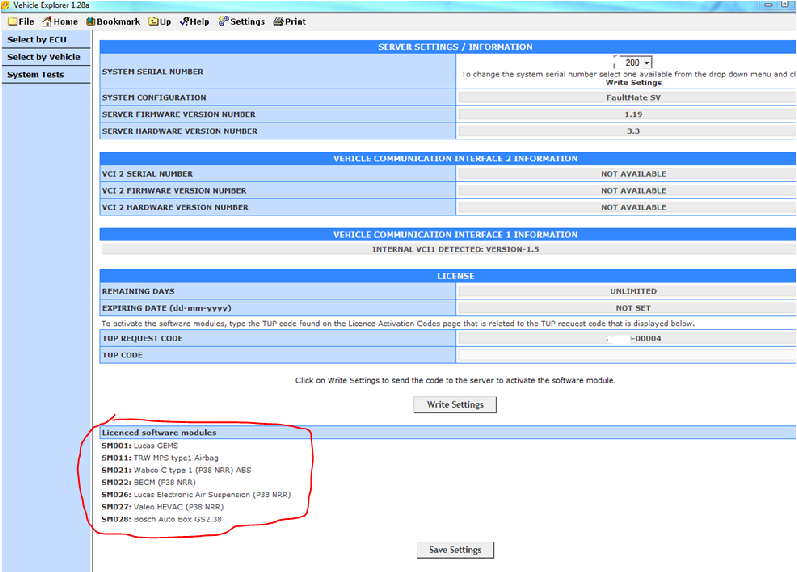Click the File folder icon
797x572 pixels.
pos(13,21)
